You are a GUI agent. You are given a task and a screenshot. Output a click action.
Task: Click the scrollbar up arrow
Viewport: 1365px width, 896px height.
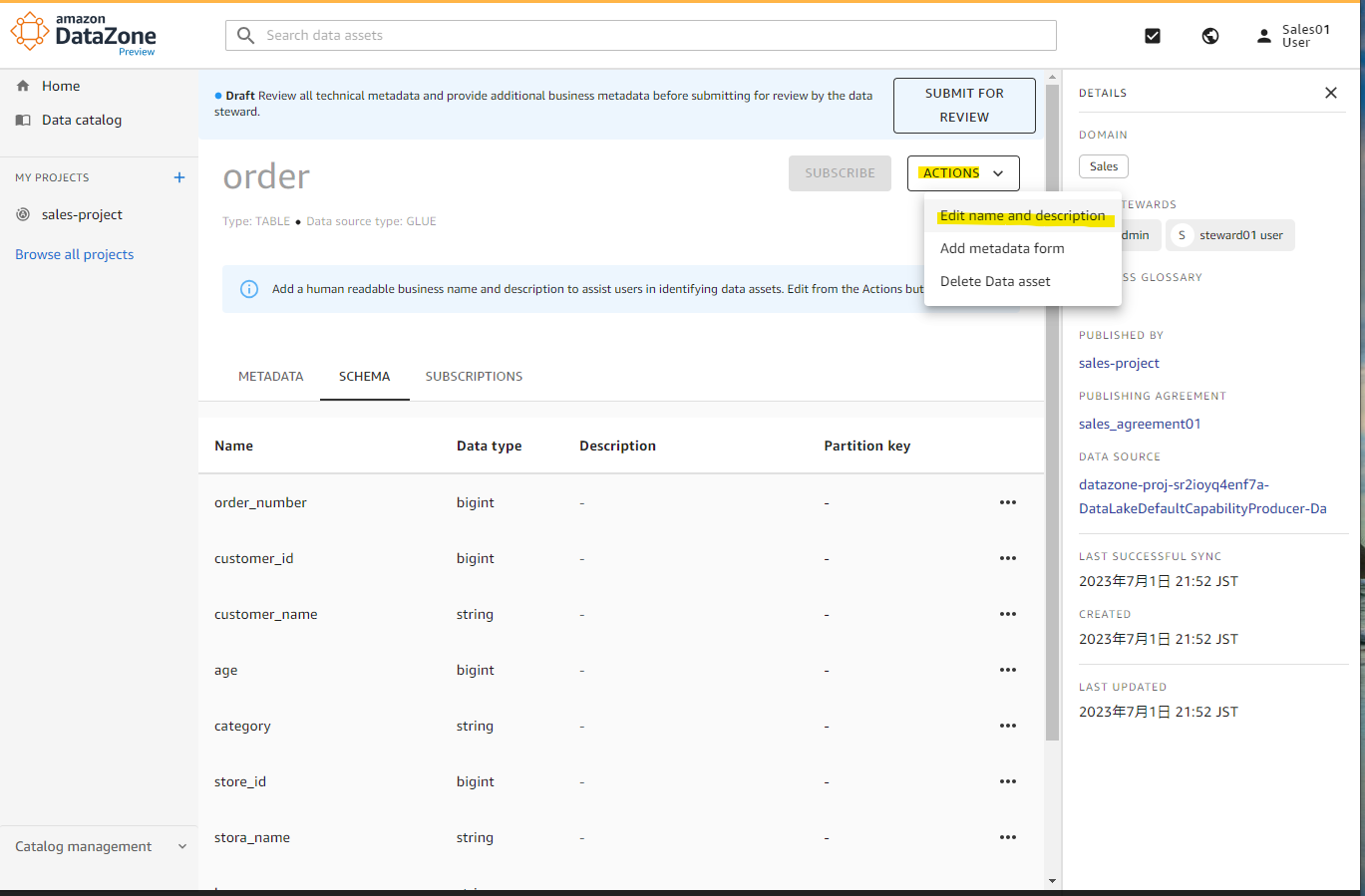1052,77
